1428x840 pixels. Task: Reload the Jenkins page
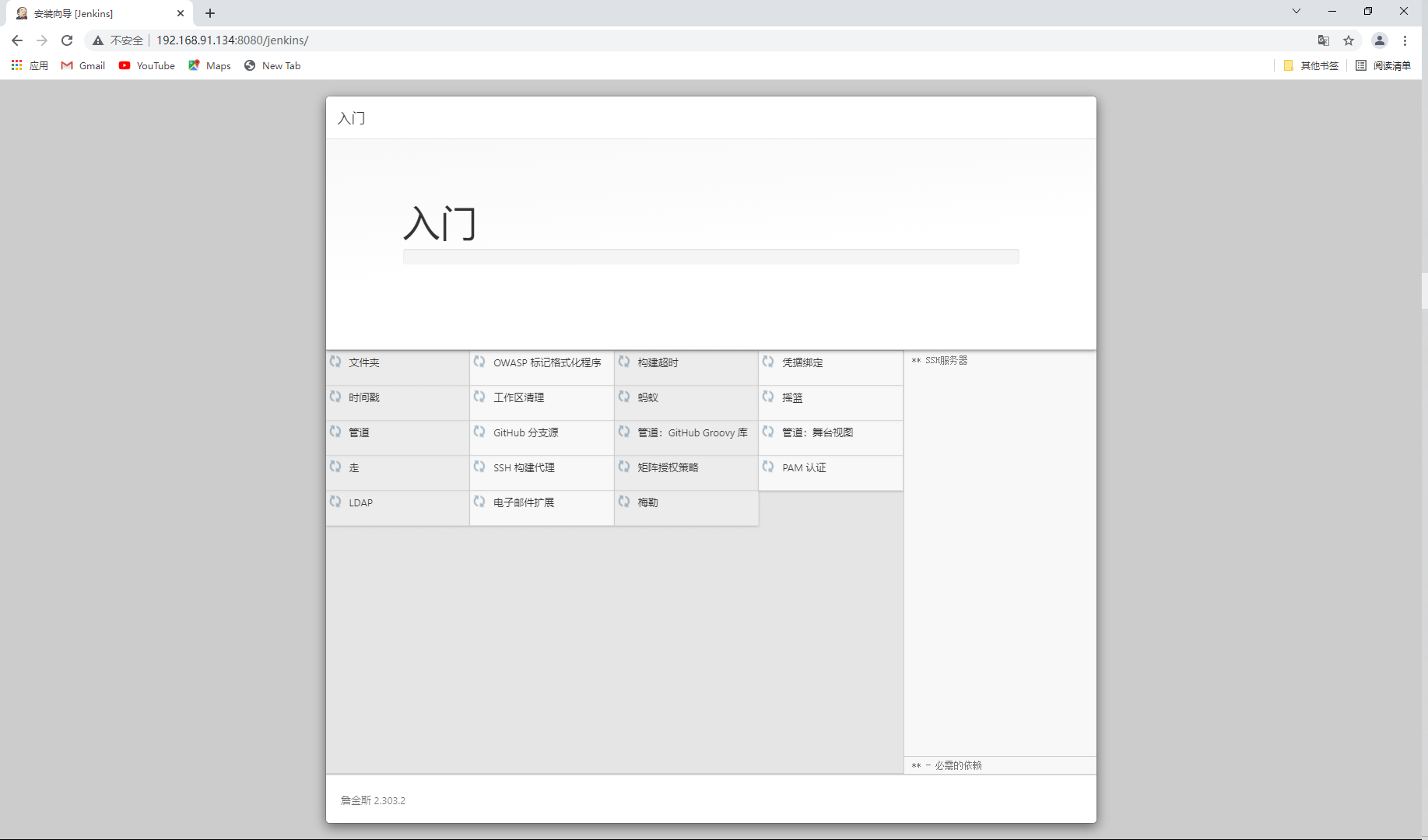[67, 40]
